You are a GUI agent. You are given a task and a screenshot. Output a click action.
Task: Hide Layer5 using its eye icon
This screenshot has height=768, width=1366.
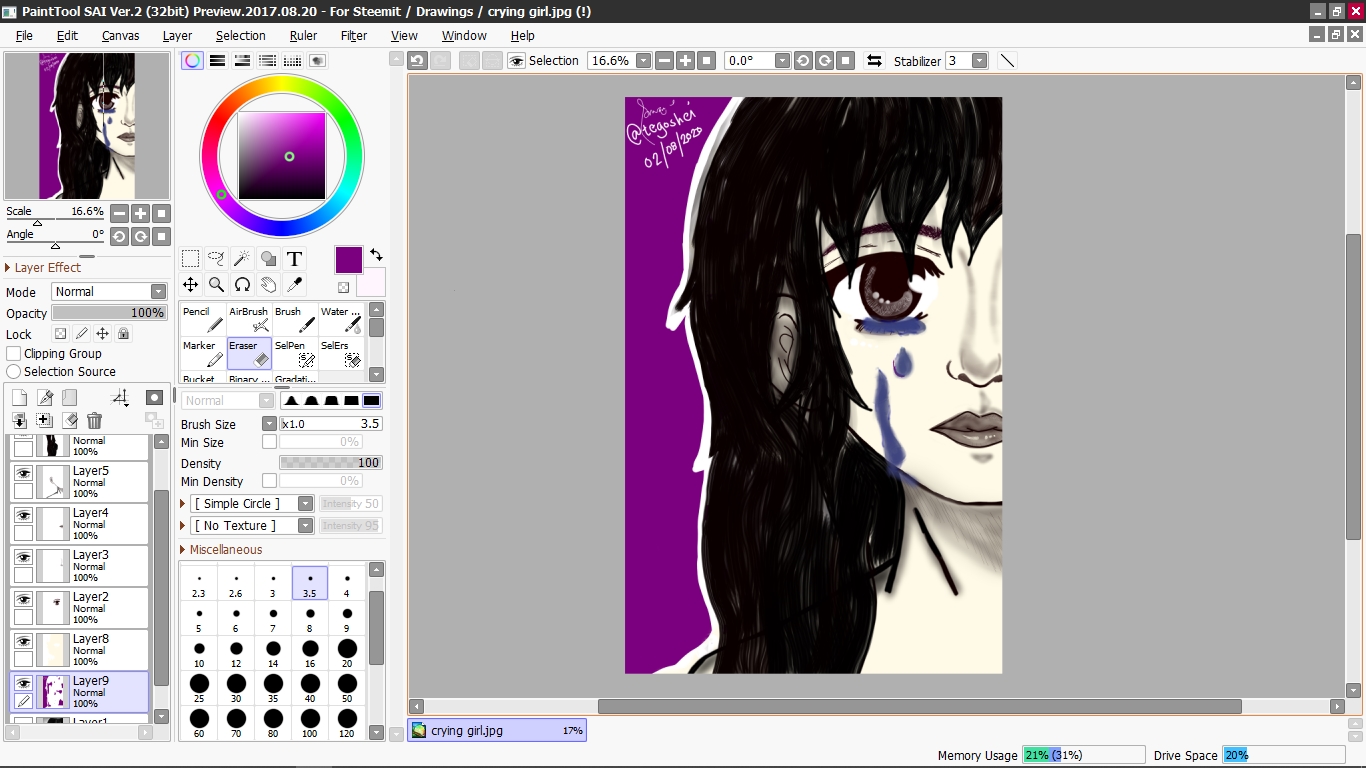point(23,473)
